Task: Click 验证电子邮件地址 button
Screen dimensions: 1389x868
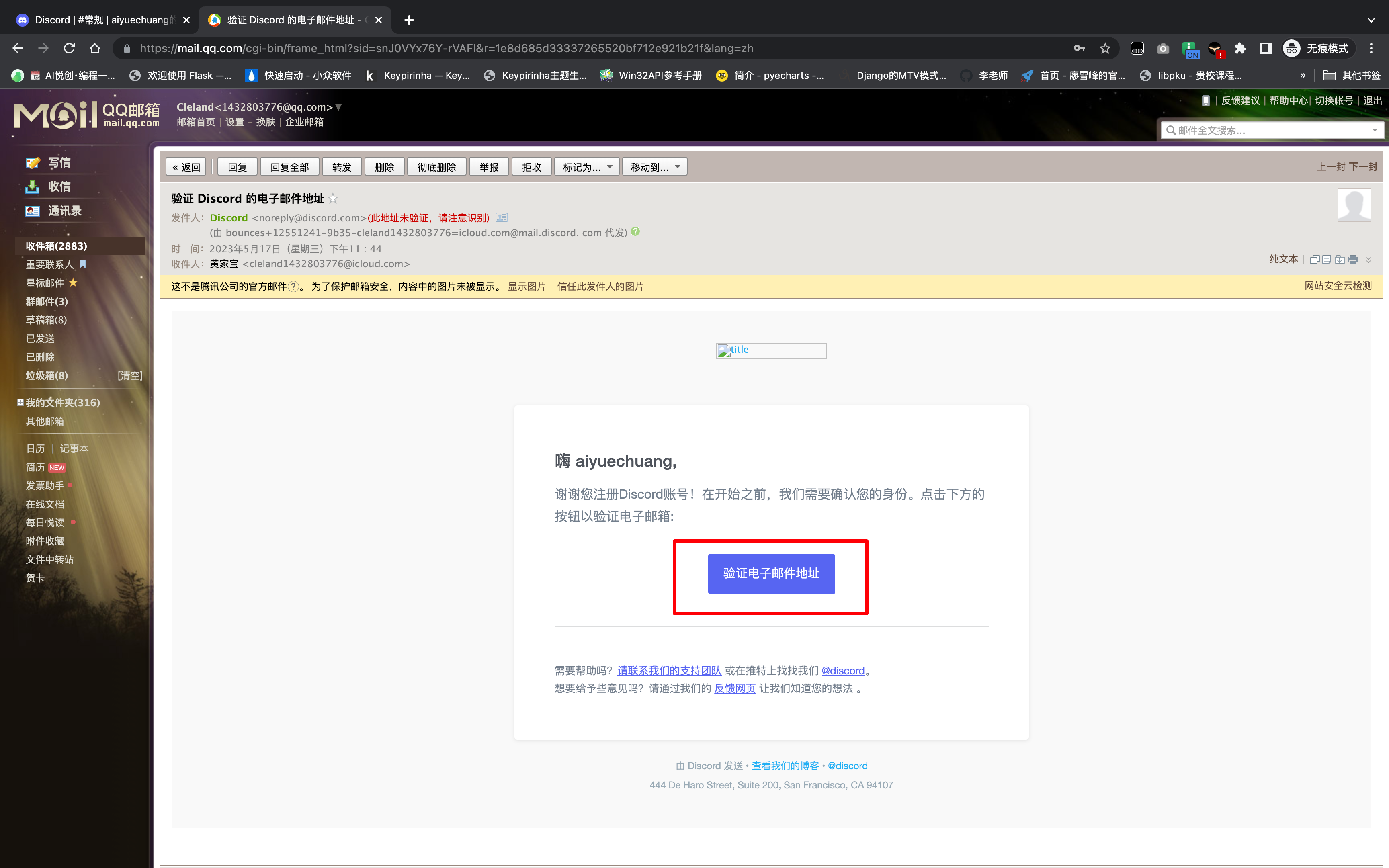Action: coord(771,573)
